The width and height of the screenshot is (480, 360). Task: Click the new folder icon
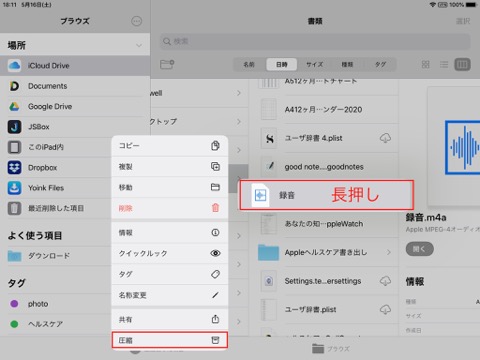167,64
